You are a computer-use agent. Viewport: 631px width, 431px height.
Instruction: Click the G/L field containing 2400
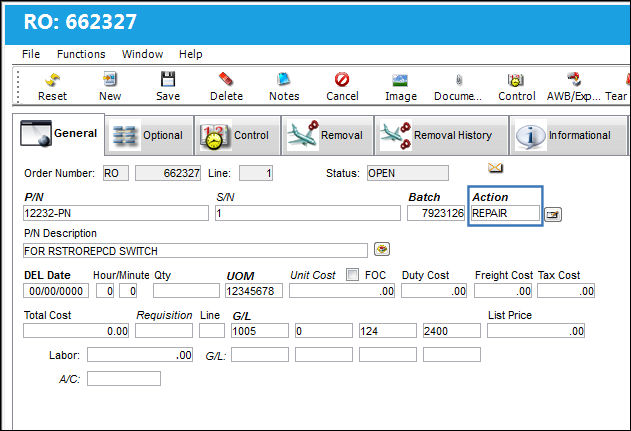(452, 331)
